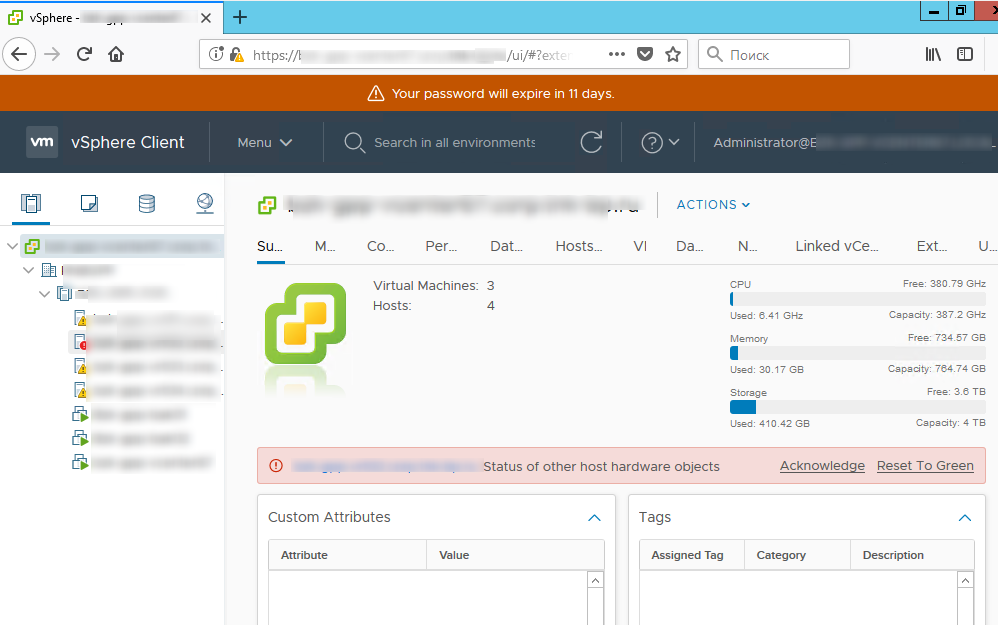The image size is (998, 625).
Task: Save page to Pocket icon
Action: pos(645,54)
